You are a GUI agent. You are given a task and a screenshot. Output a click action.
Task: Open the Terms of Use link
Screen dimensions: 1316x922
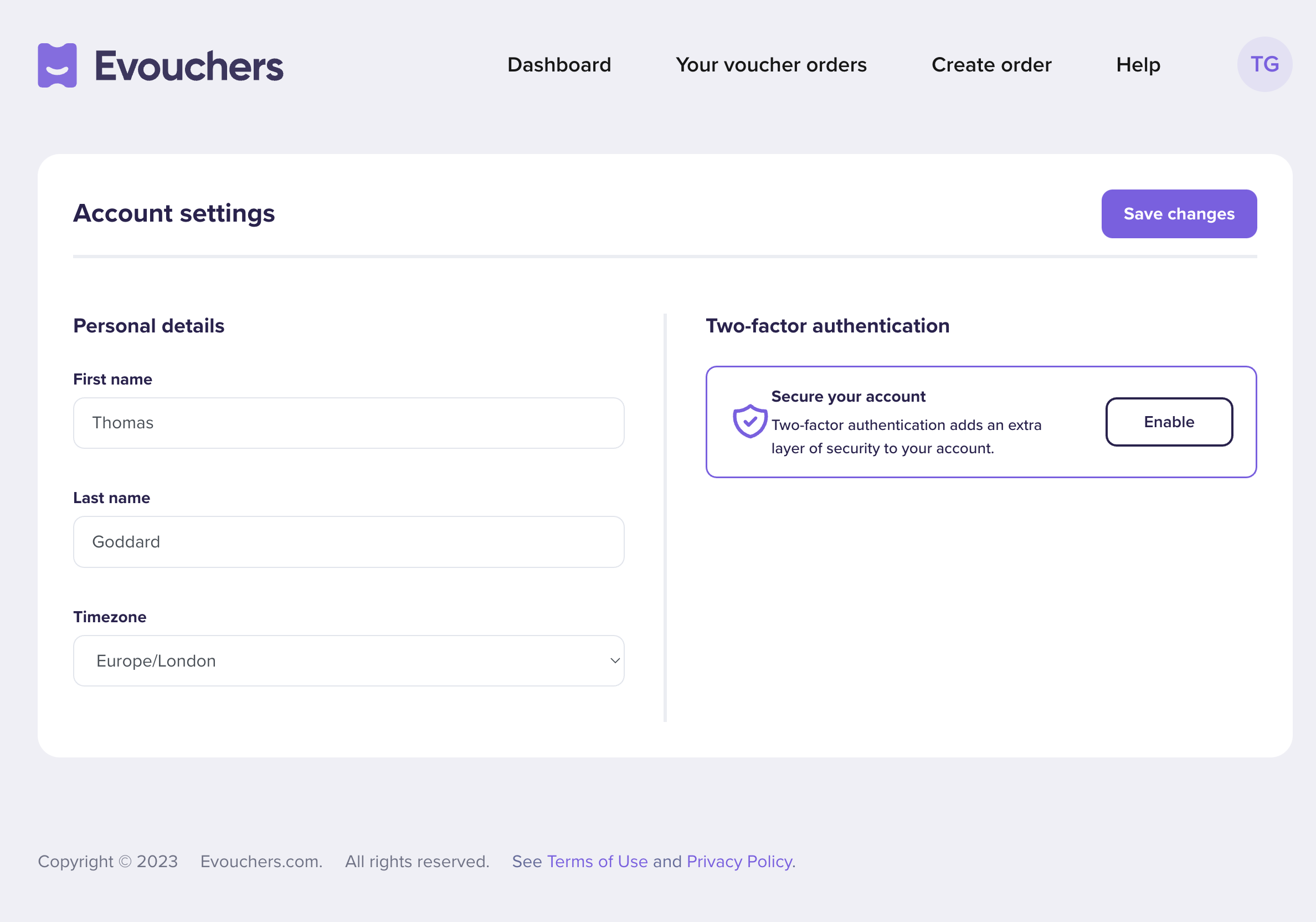597,861
